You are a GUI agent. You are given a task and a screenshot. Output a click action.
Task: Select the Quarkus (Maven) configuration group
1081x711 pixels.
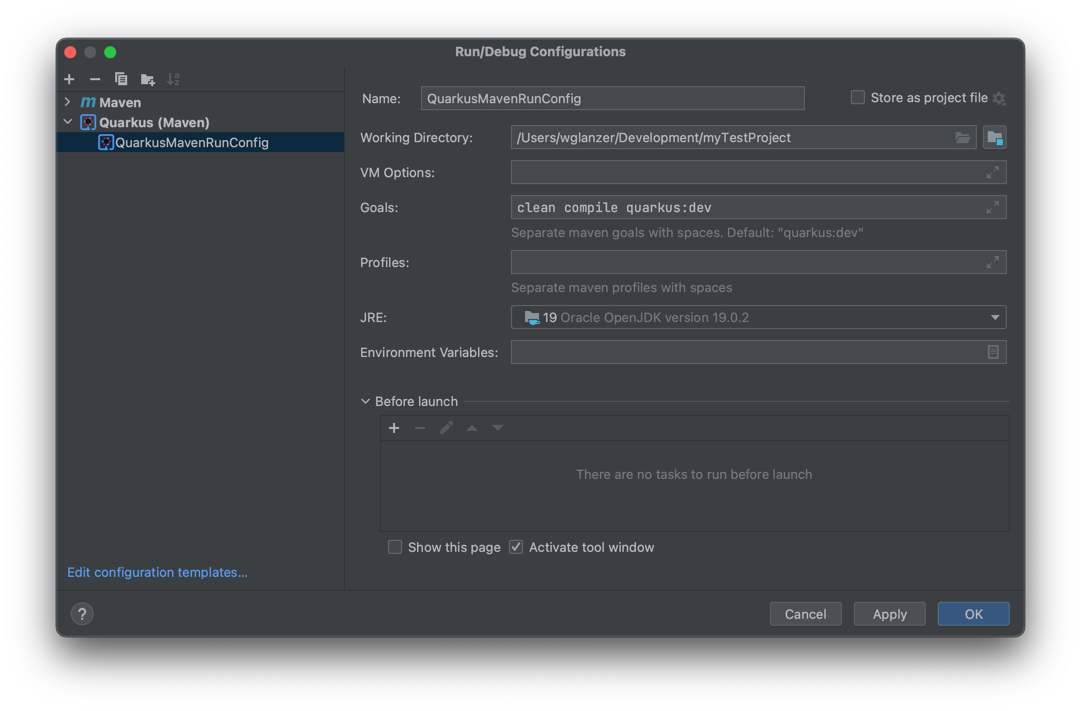pos(154,122)
